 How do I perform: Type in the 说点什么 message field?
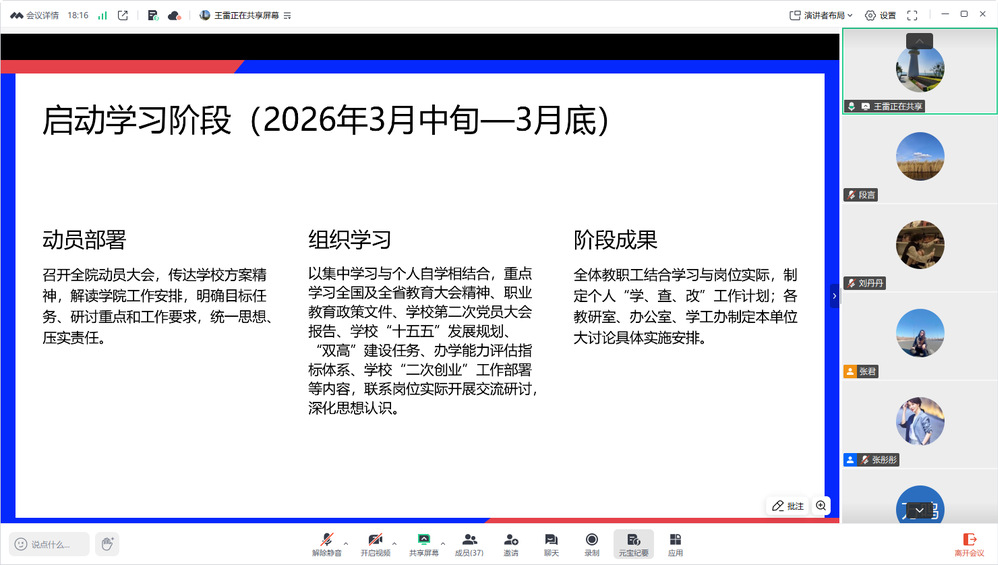(50, 544)
